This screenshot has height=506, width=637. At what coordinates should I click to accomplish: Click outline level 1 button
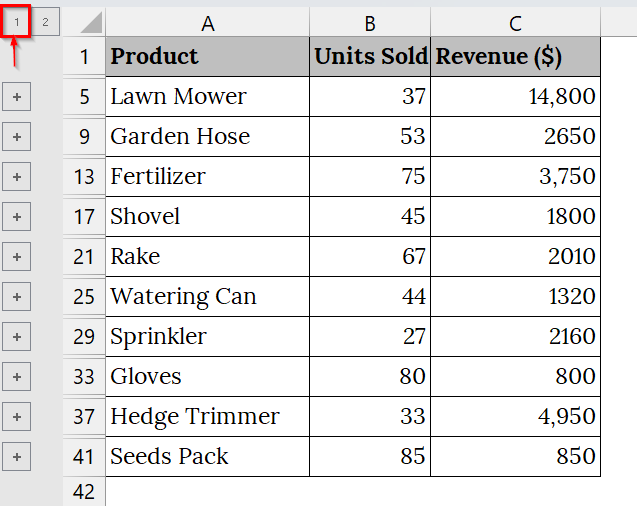(17, 22)
